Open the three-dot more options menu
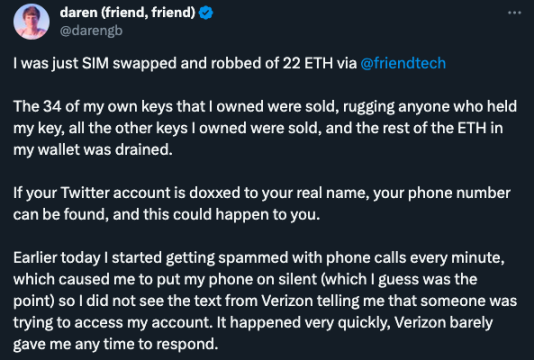The width and height of the screenshot is (534, 360). pyautogui.click(x=514, y=13)
